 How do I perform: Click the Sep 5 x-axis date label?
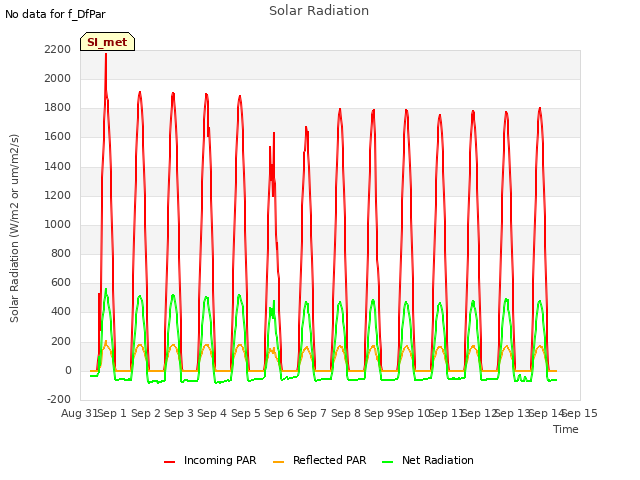246,413
